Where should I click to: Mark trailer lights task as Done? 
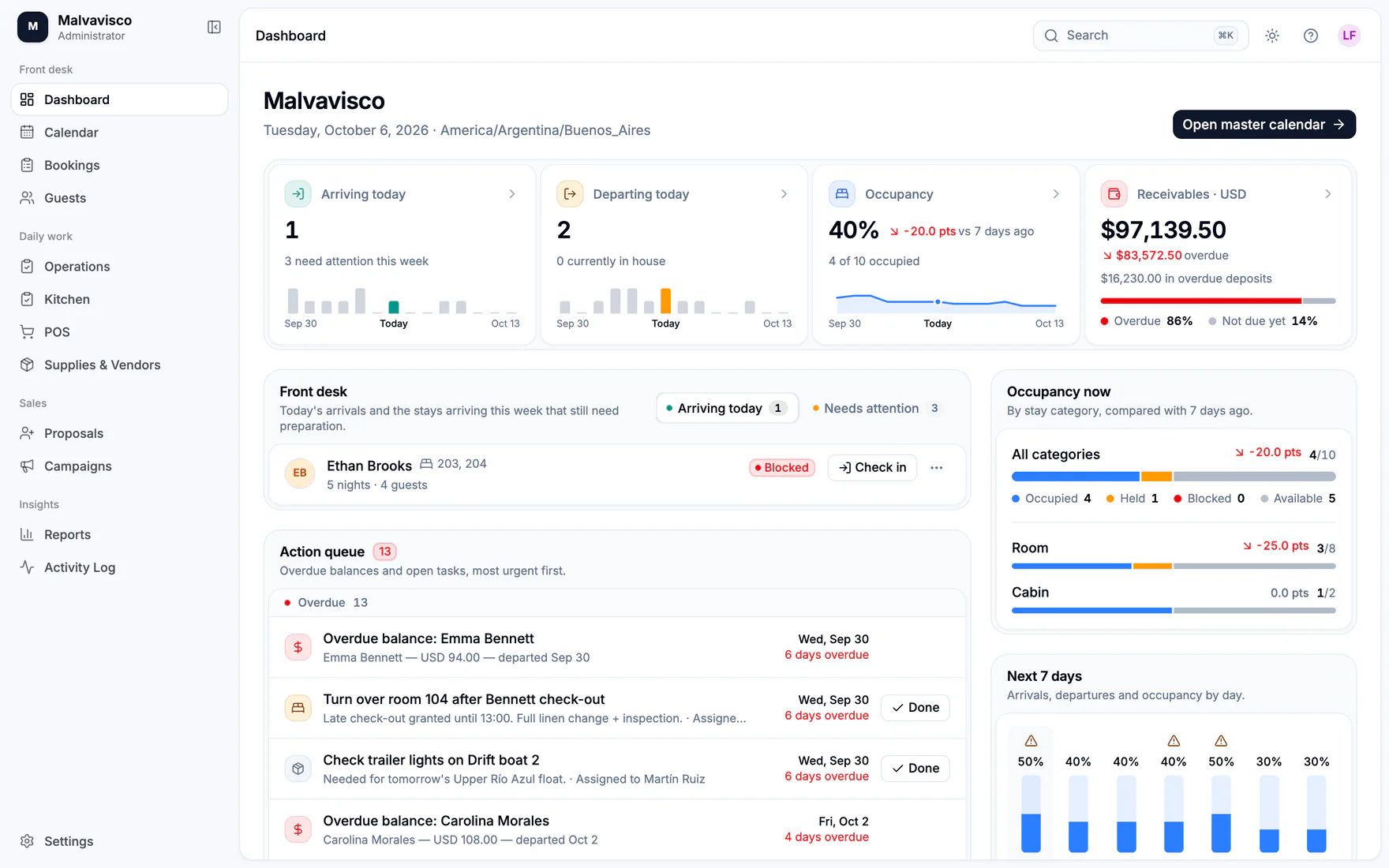(915, 769)
